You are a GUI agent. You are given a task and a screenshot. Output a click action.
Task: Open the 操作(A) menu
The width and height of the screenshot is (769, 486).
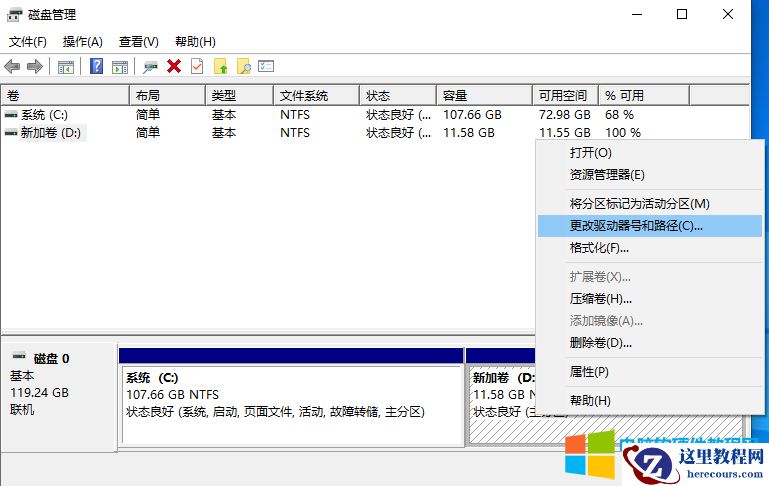tap(82, 42)
